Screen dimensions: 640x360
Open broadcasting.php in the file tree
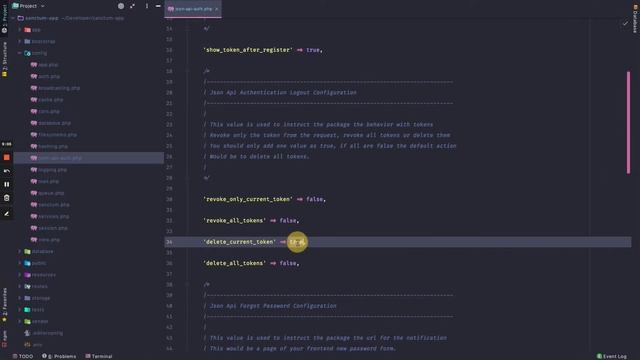tap(59, 88)
